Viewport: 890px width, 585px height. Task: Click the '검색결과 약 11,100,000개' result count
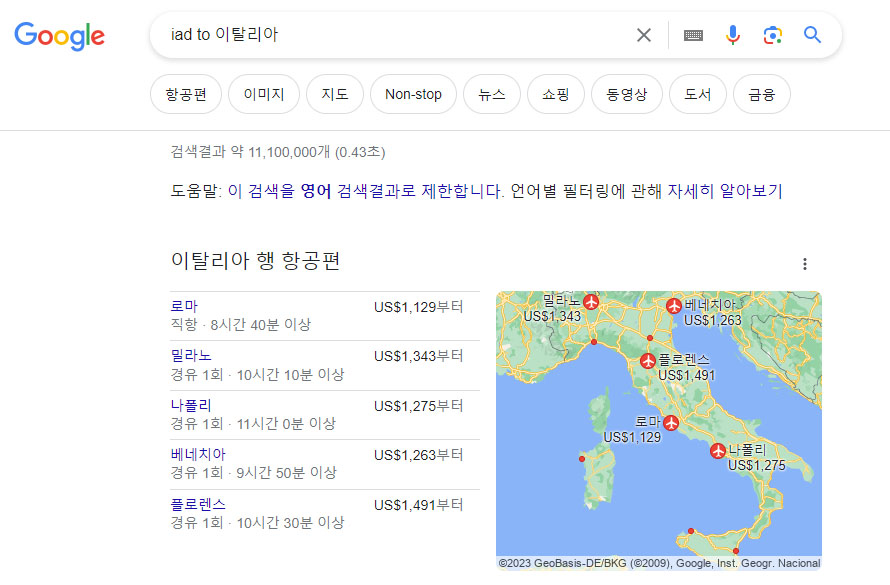(250, 152)
